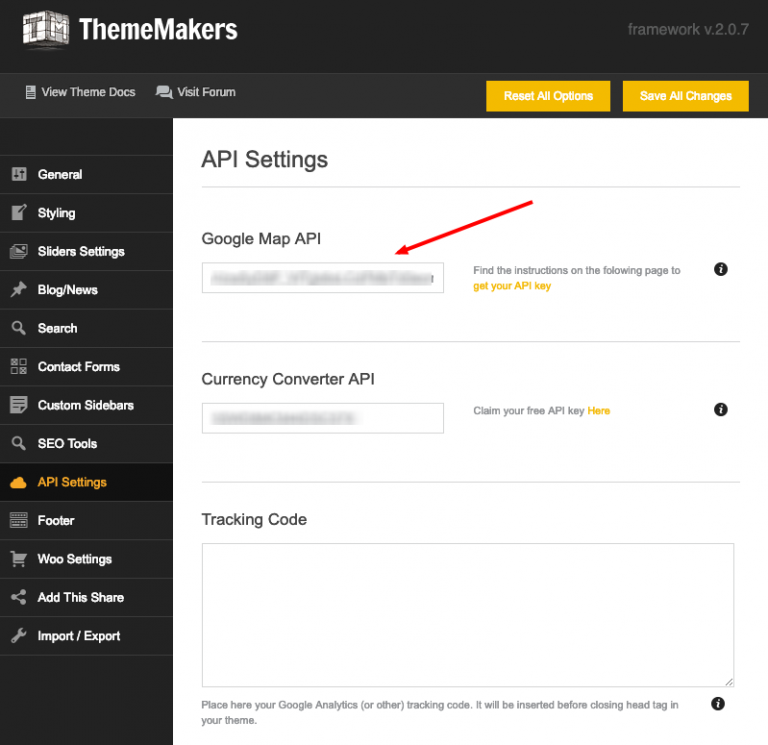Click the Footer keyboard-style icon
Screen dimensions: 768x745
pos(19,520)
